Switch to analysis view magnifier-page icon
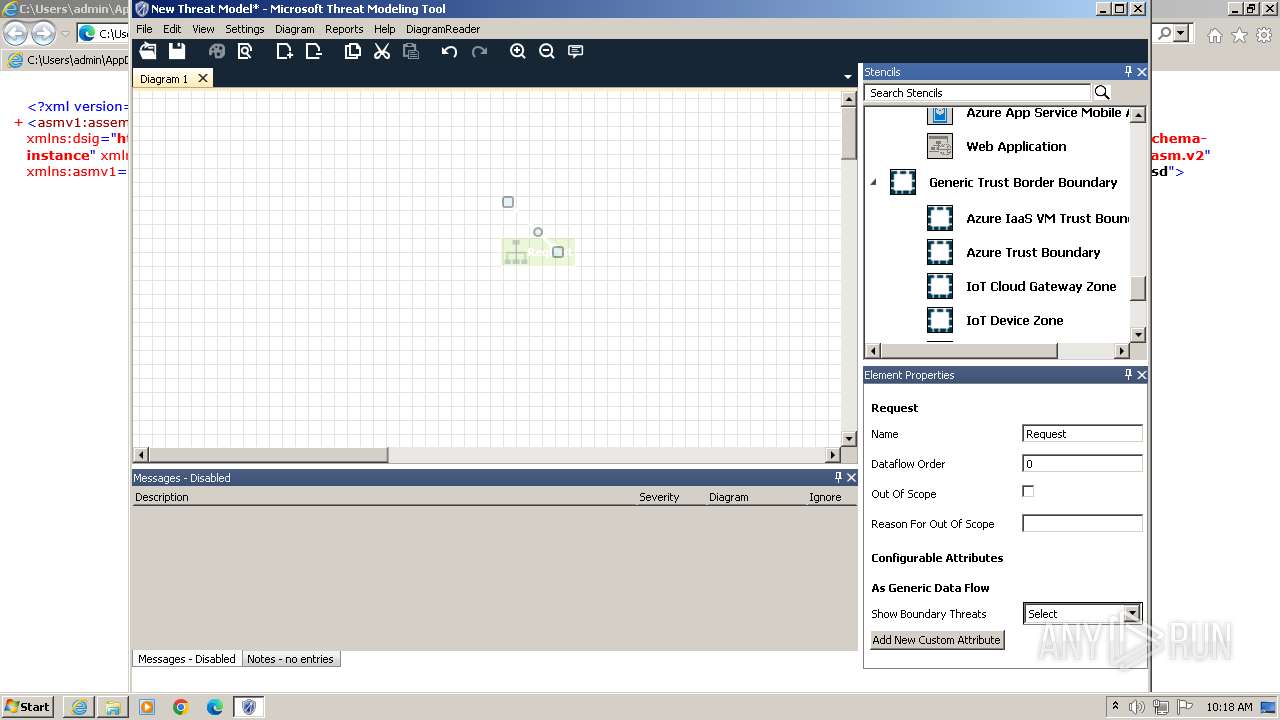 pyautogui.click(x=245, y=51)
